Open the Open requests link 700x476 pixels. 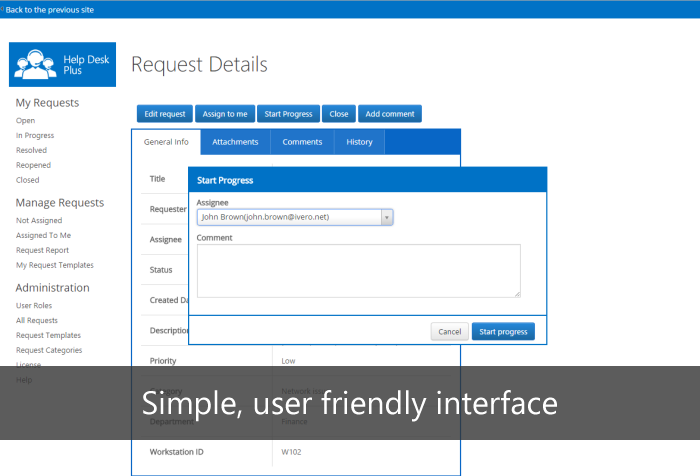[25, 121]
